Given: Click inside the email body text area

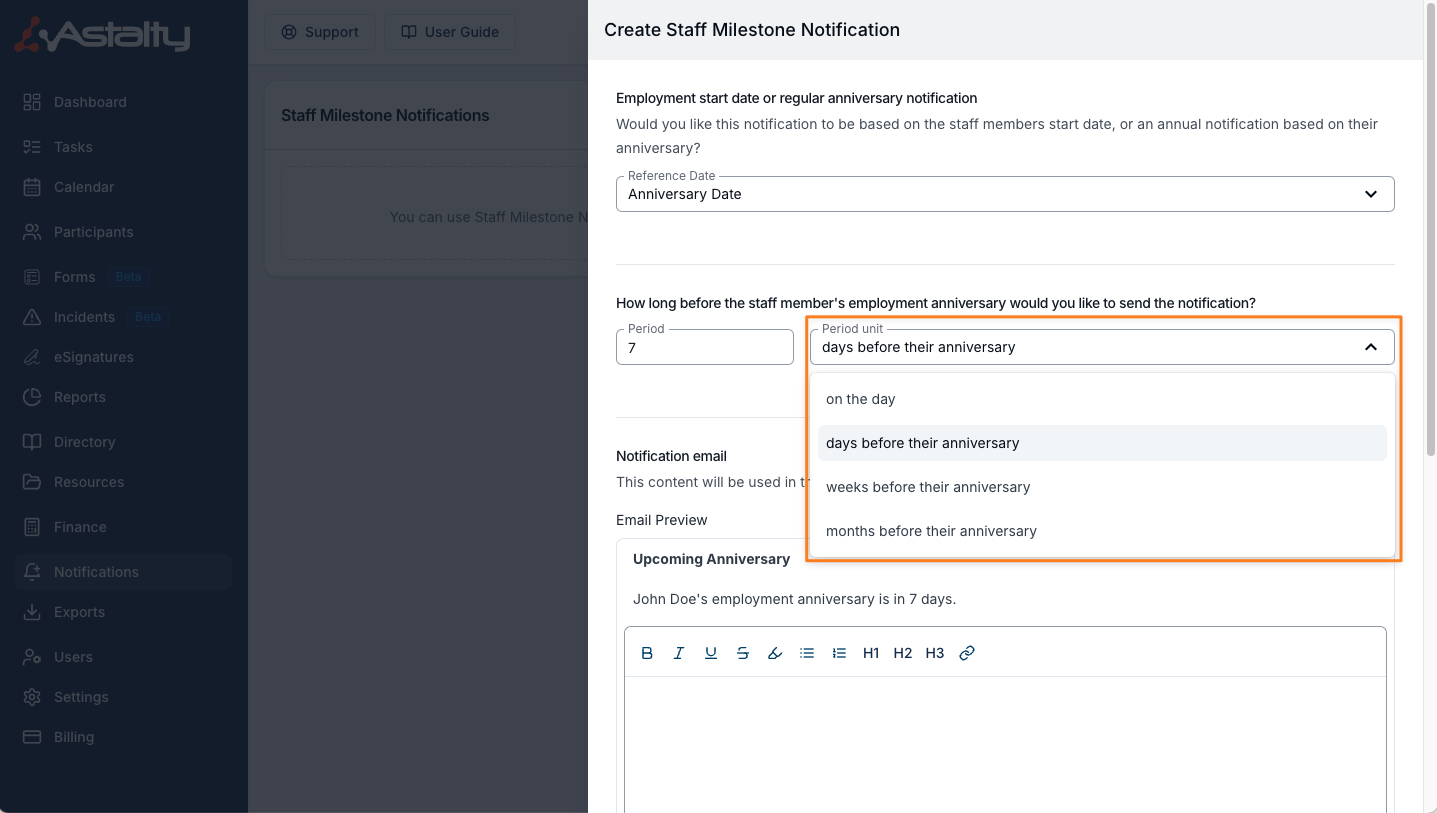Looking at the screenshot, I should click(1004, 740).
